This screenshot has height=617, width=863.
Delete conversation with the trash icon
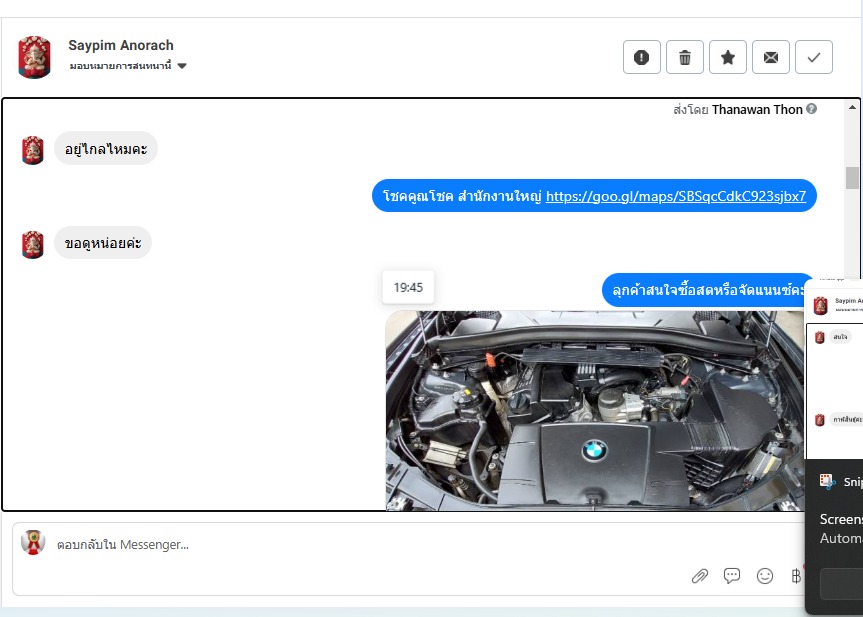tap(685, 57)
